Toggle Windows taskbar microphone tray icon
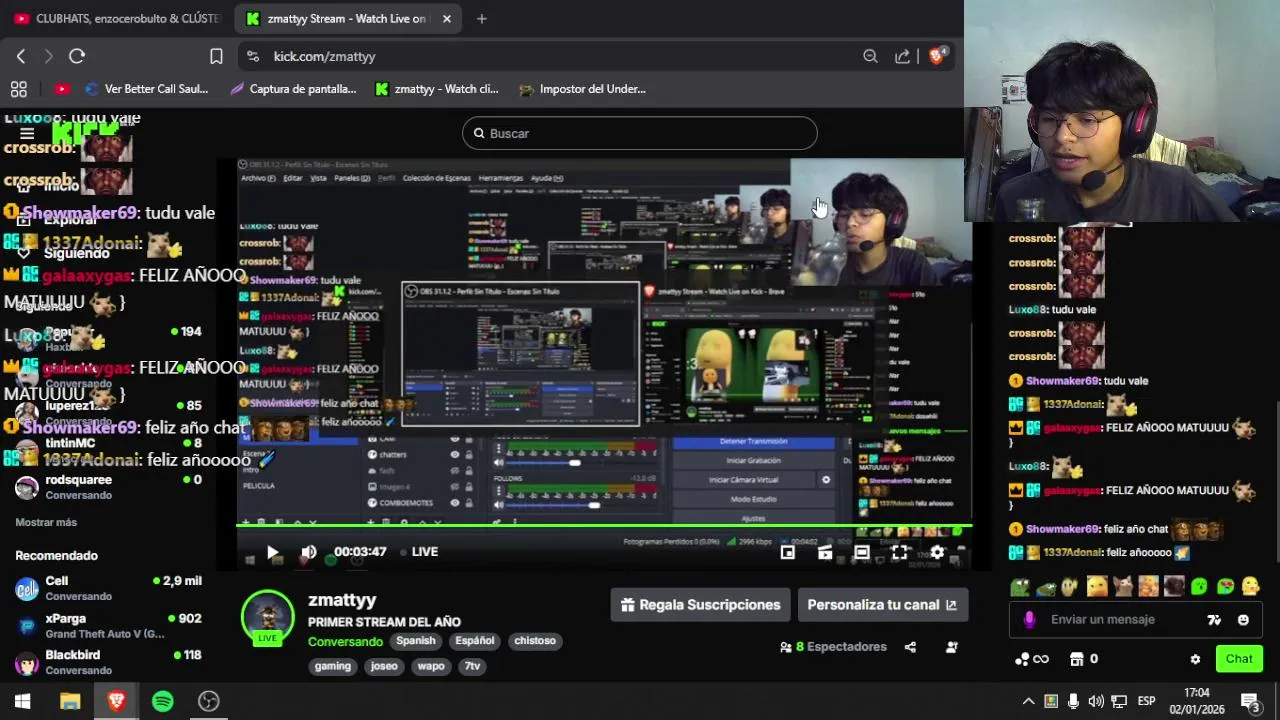This screenshot has height=720, width=1280. click(x=1073, y=701)
